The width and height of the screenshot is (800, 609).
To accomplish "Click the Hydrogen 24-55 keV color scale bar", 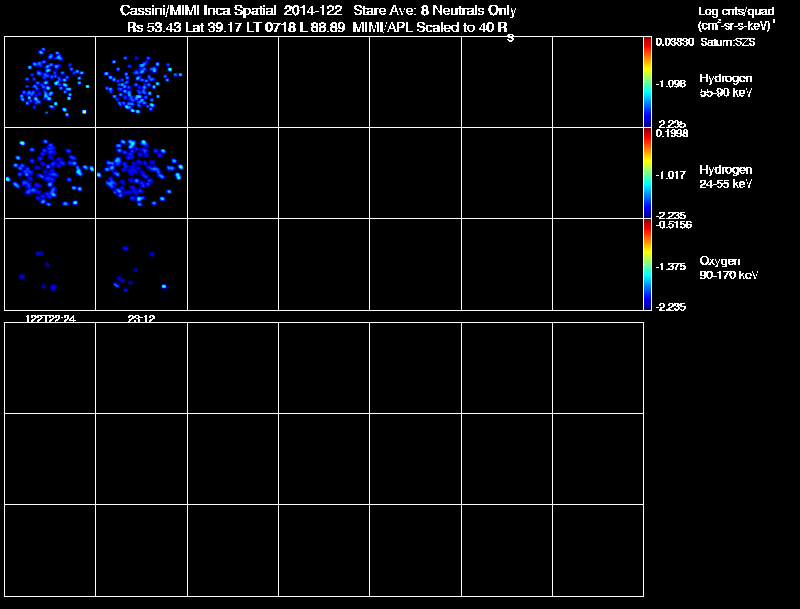I will click(647, 173).
